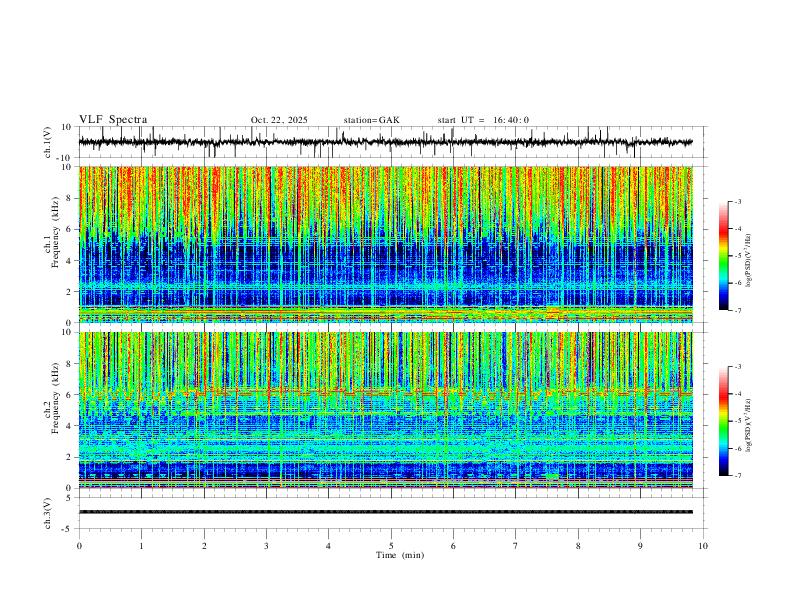
Task: Click the ch.1 colorbar 'log(PSD)(V²/Hz)' label
Action: pos(749,261)
